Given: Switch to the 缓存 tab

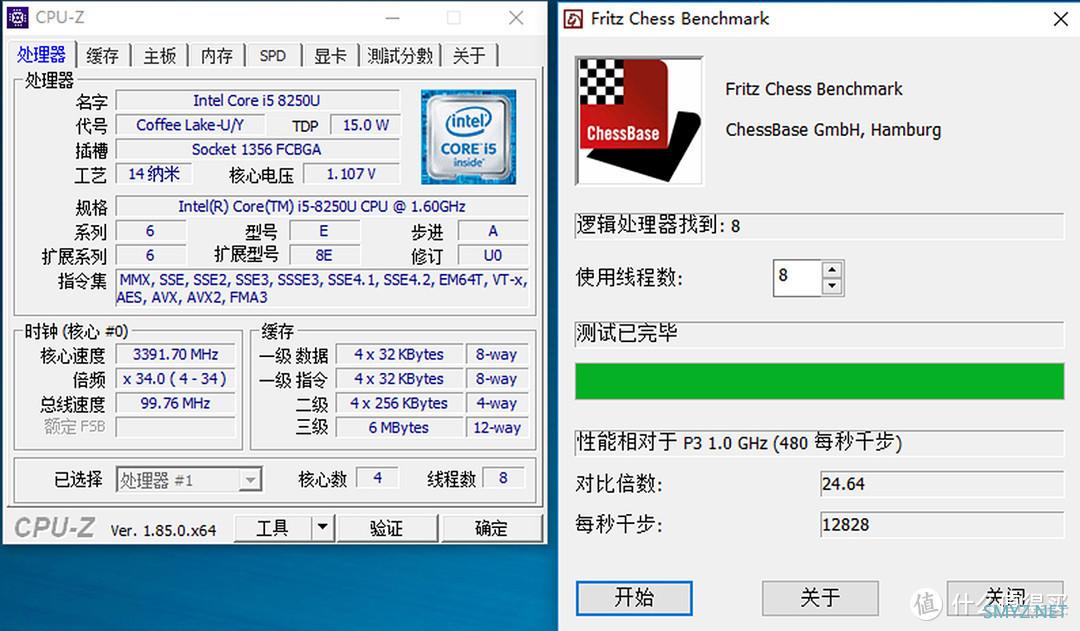Looking at the screenshot, I should coord(103,56).
